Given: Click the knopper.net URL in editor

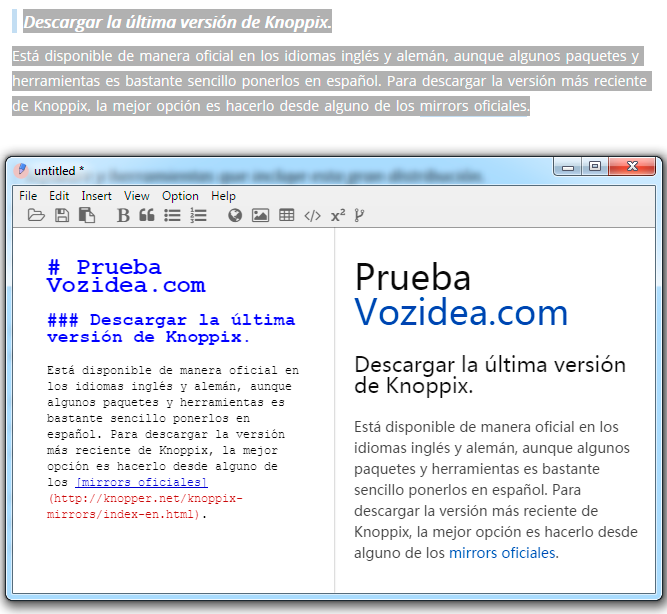Looking at the screenshot, I should (145, 506).
